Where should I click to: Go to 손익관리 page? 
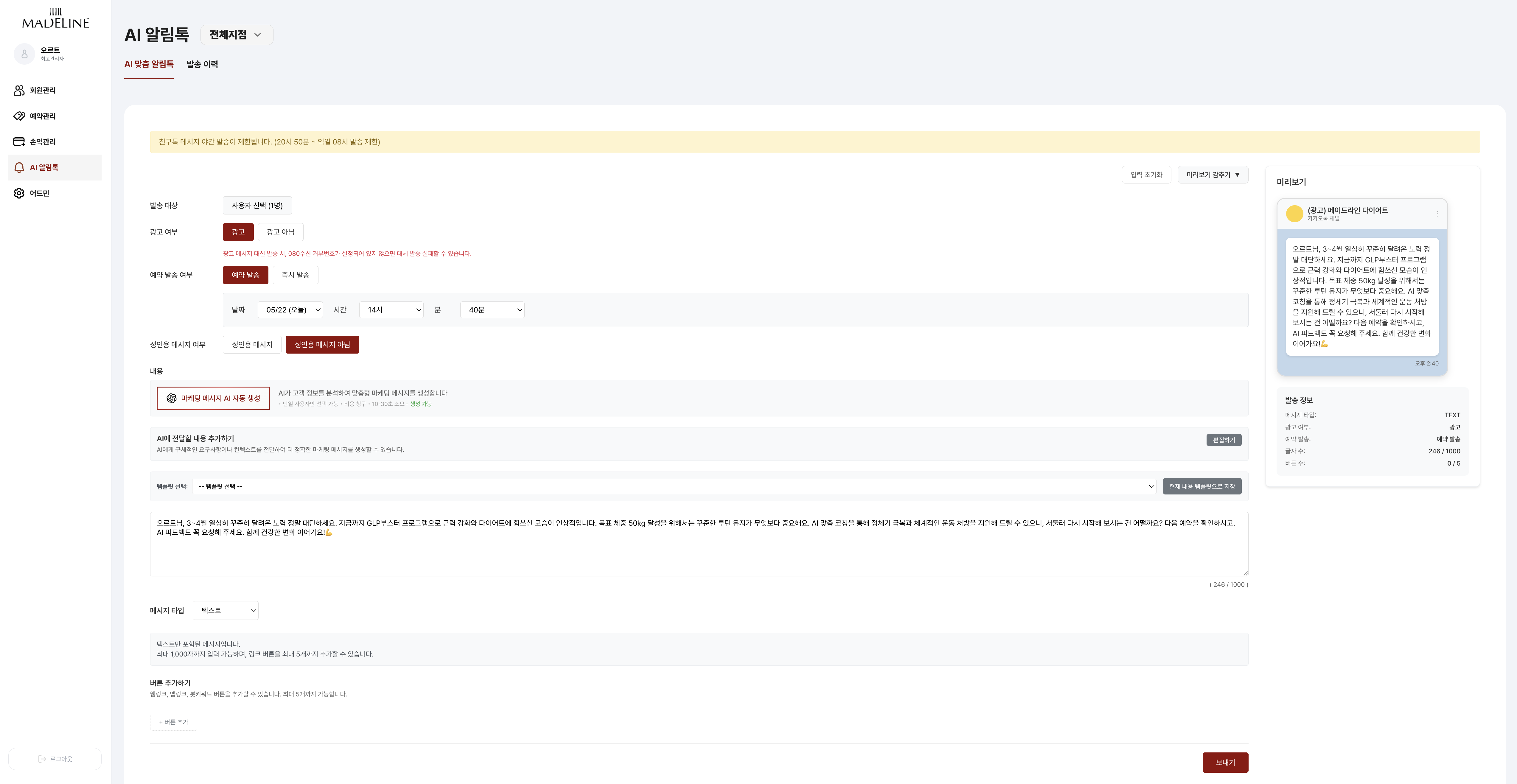55,142
